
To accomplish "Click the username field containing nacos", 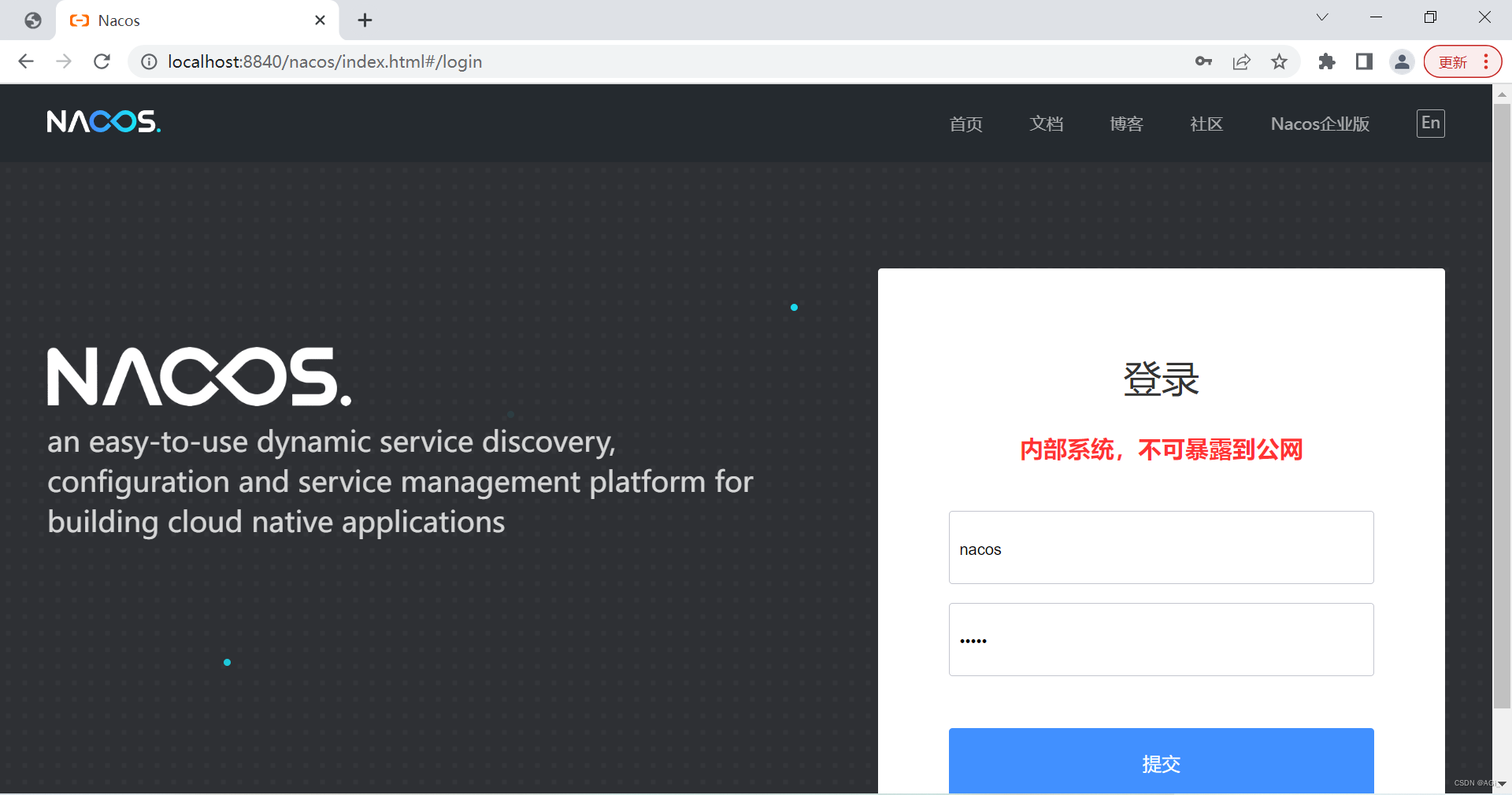I will click(1161, 548).
